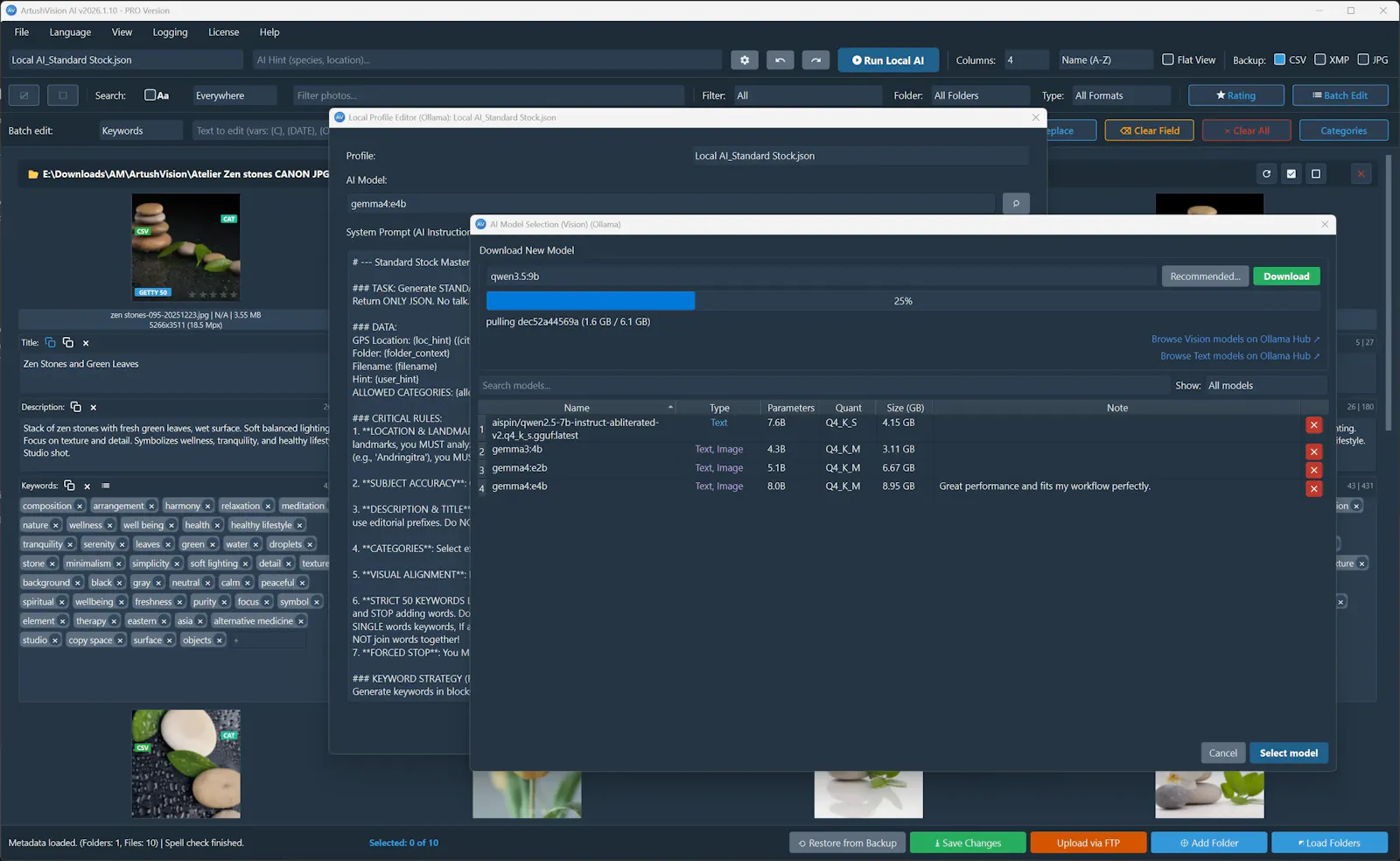Open the Filter All dropdown
Image resolution: width=1400 pixels, height=861 pixels.
click(808, 95)
